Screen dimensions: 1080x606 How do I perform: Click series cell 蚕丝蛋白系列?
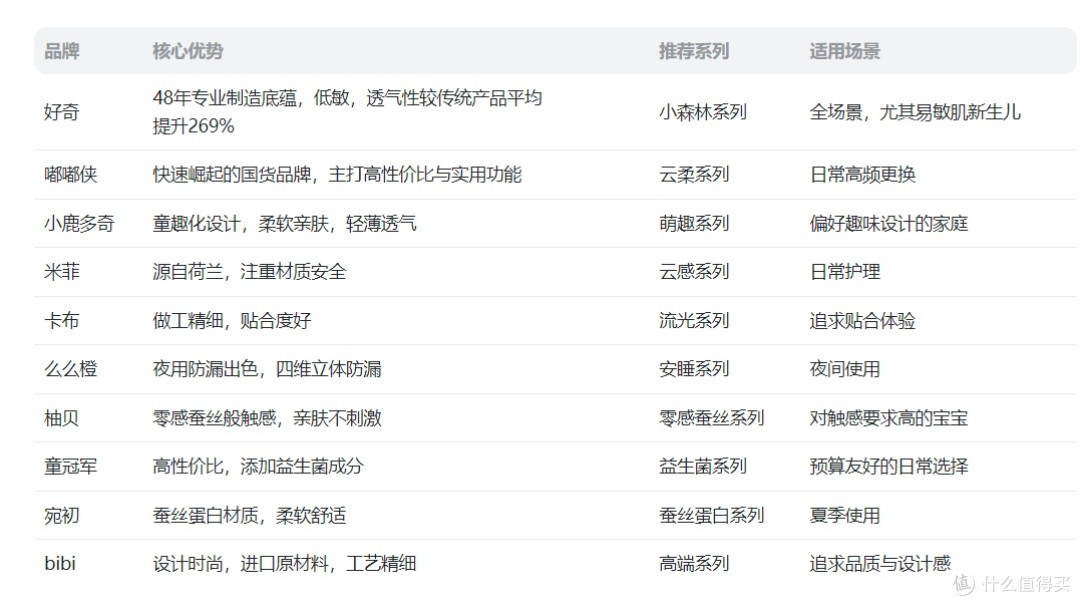712,515
